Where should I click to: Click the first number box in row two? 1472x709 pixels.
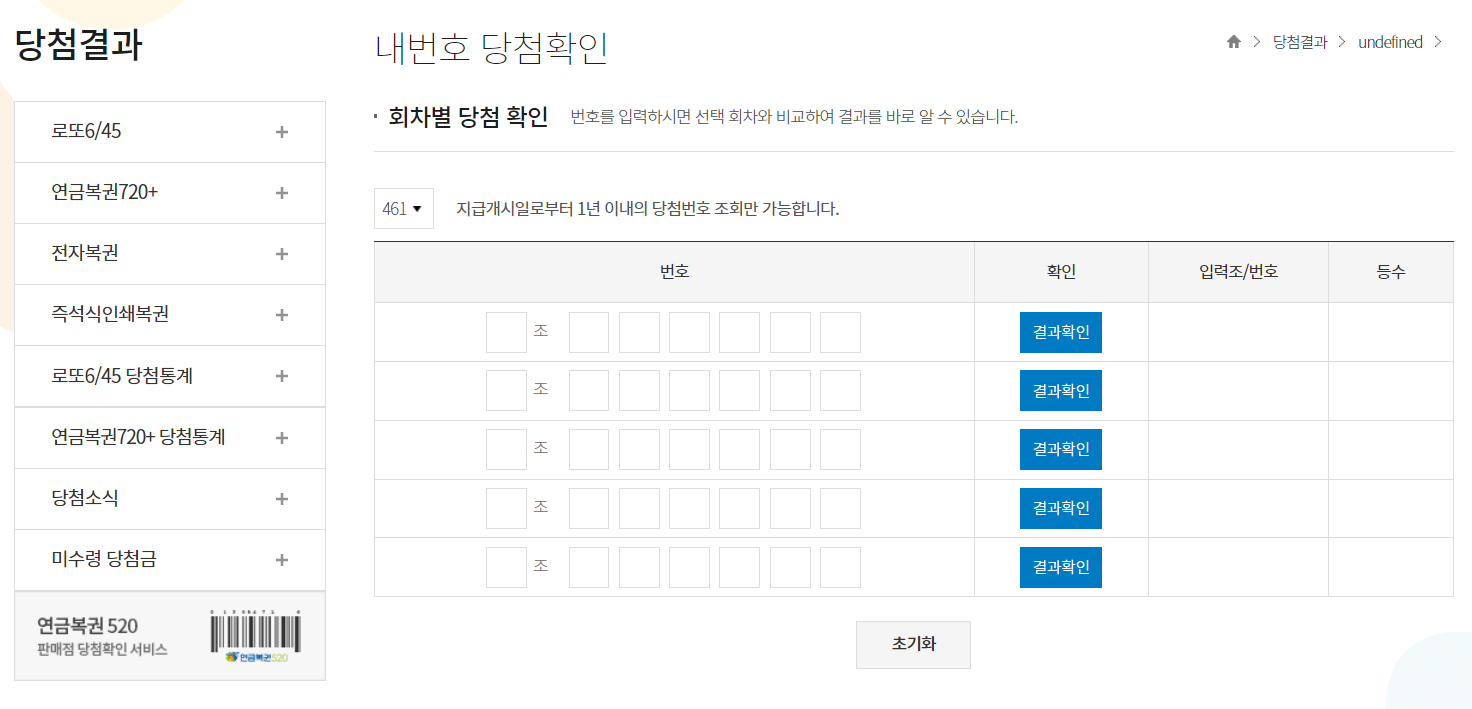coord(588,390)
